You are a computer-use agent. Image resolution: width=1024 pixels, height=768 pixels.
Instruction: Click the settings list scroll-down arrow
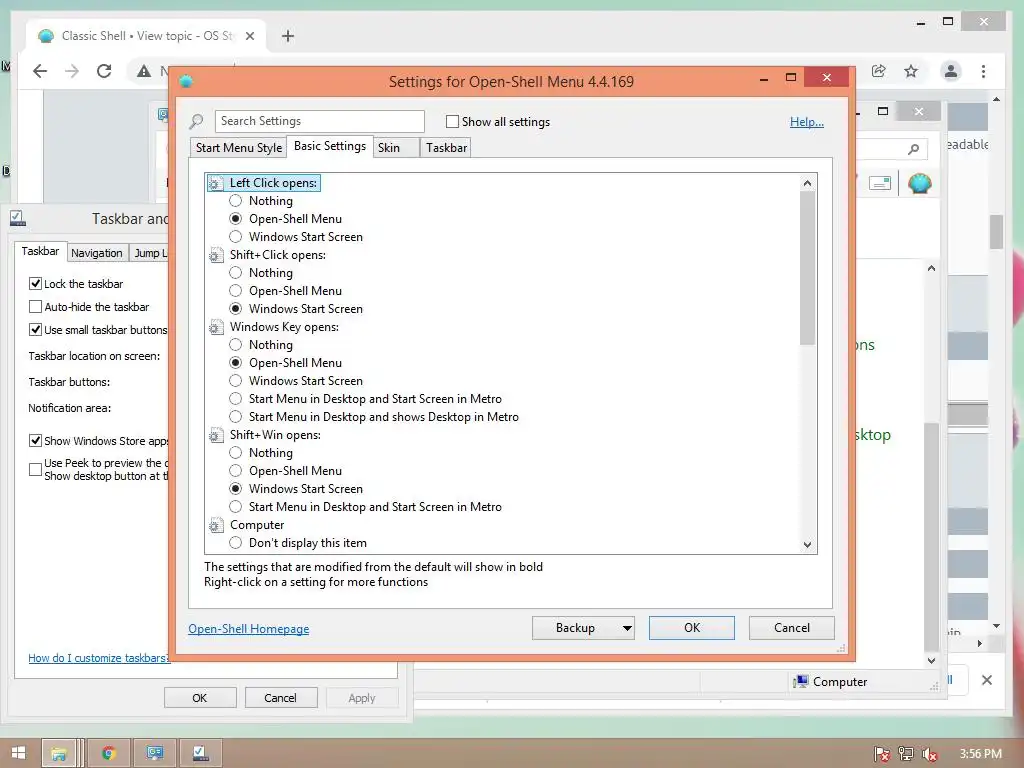click(807, 545)
